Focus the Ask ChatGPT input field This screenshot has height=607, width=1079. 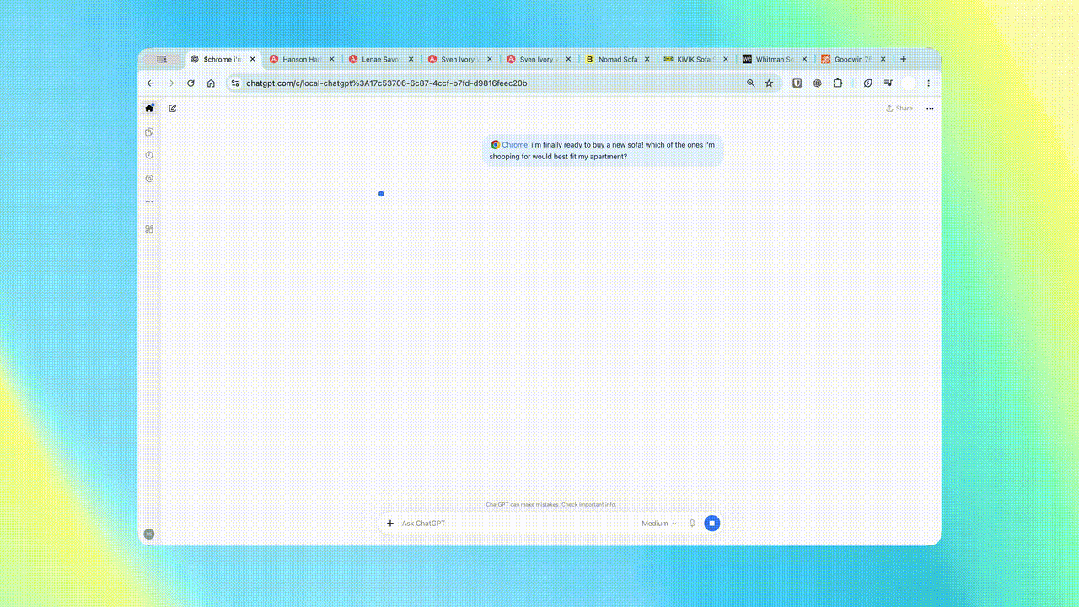pyautogui.click(x=516, y=523)
